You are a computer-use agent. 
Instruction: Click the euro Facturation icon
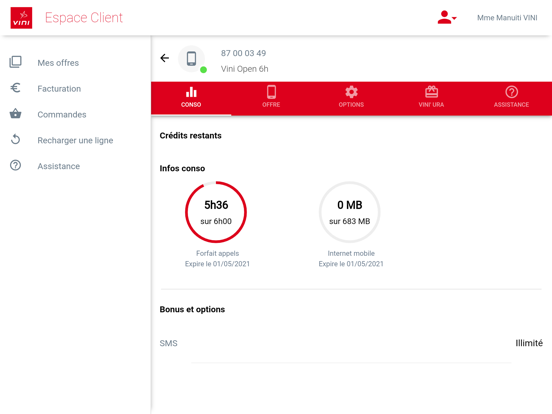point(15,88)
